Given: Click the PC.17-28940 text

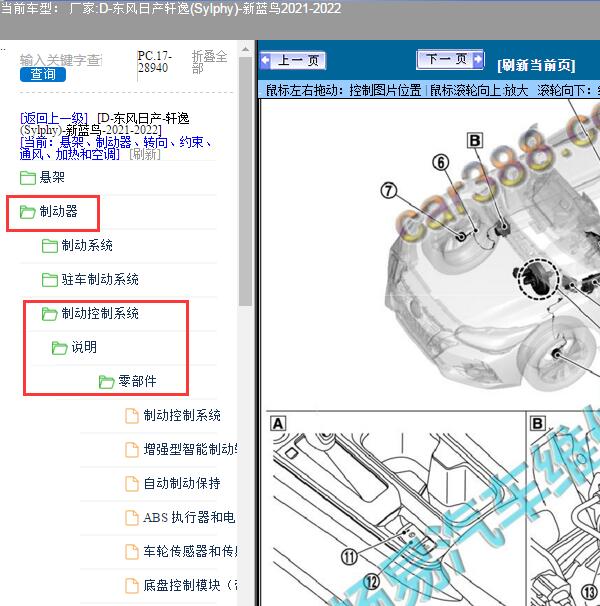Looking at the screenshot, I should 154,62.
